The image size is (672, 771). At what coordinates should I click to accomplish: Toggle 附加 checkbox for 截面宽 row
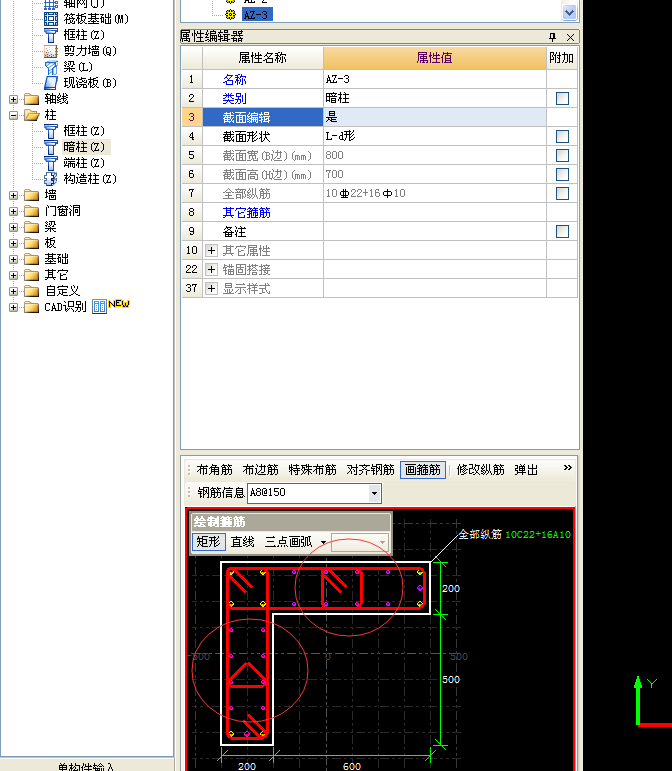(x=562, y=155)
